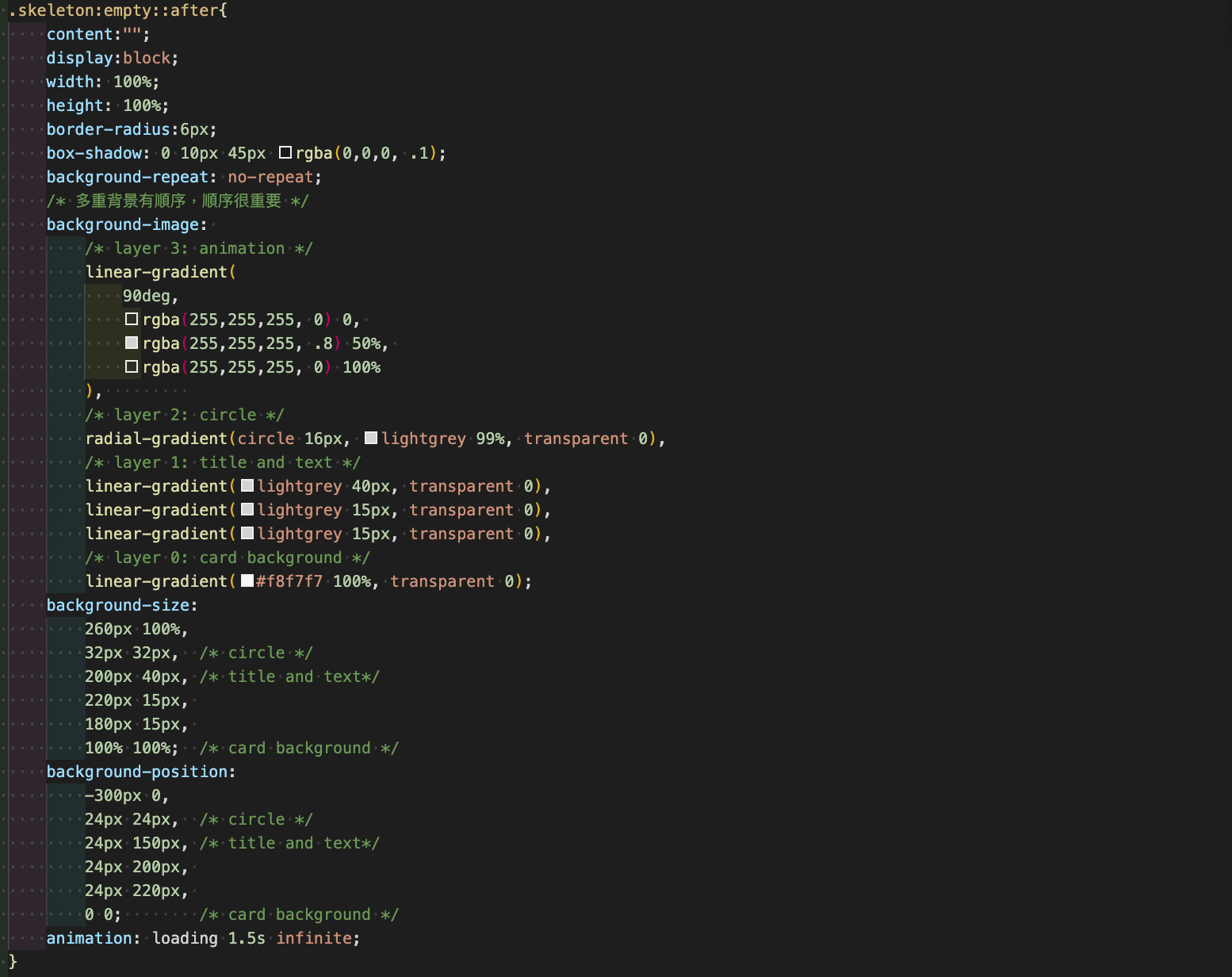Click the height property name

tap(75, 105)
